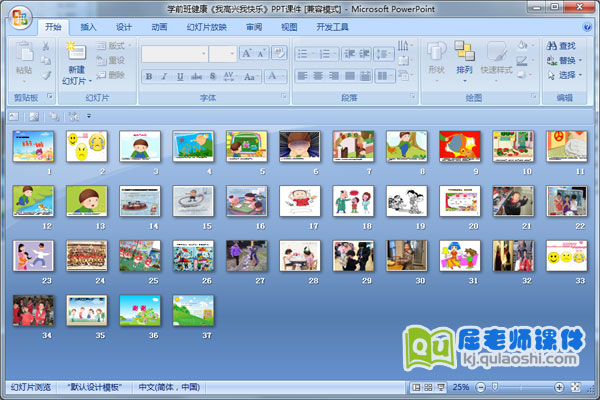Screen dimensions: 600x400
Task: Click the language indicator 中文(简体,中国)
Action: tap(170, 386)
